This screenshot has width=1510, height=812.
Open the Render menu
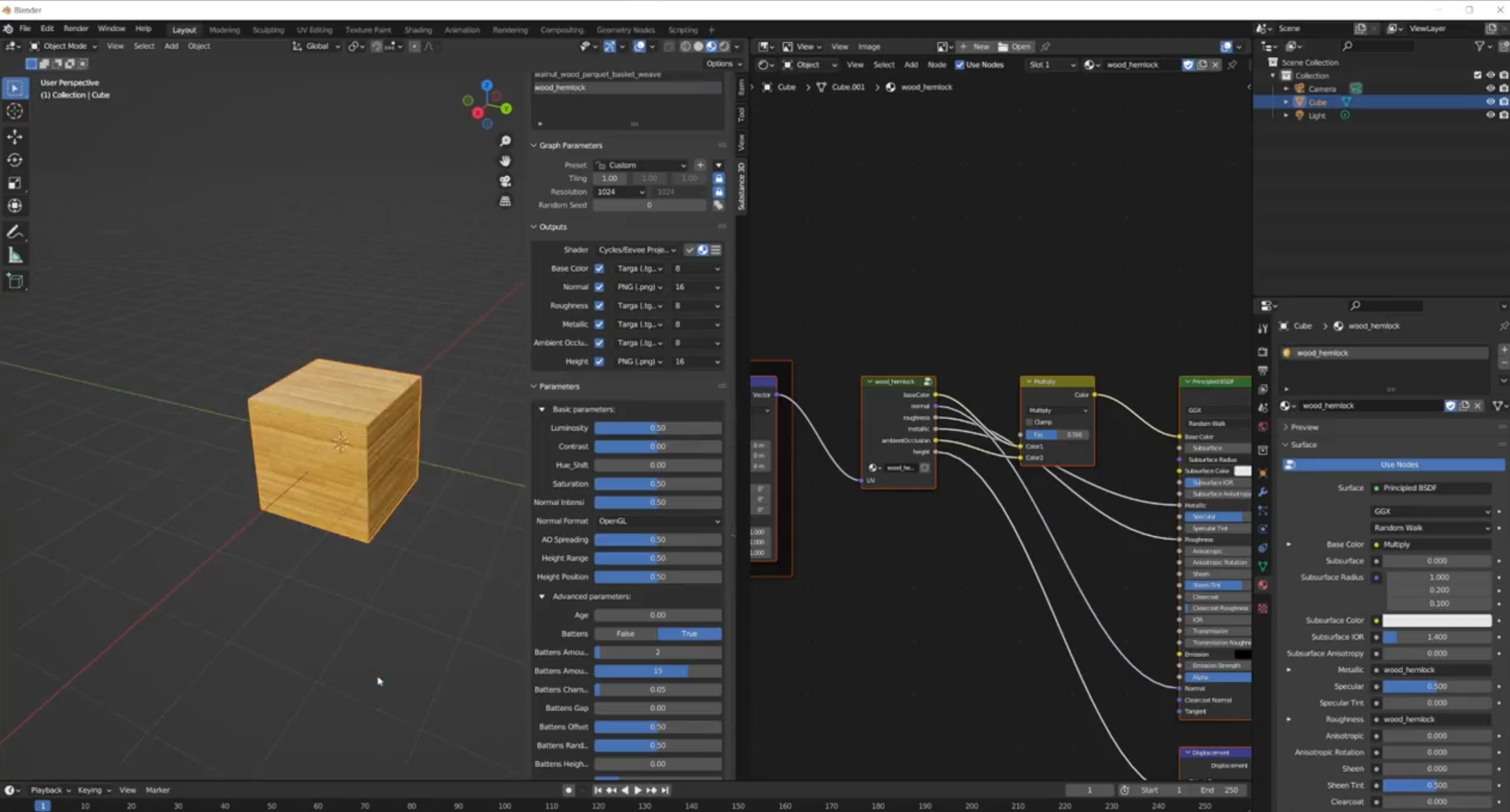point(76,29)
